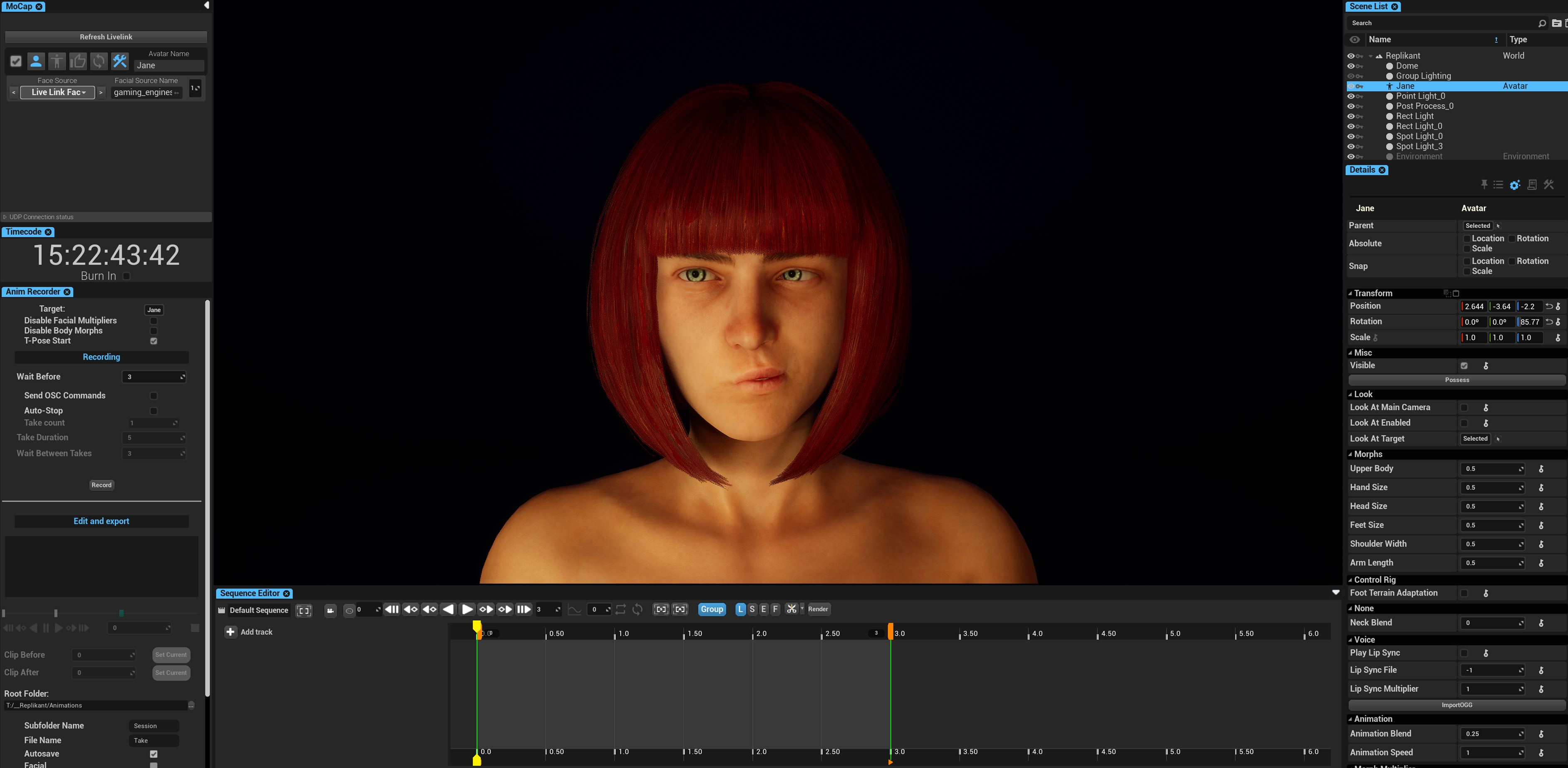Open the Live Link Face source dropdown
Screen dimensions: 1568x768
pyautogui.click(x=58, y=92)
